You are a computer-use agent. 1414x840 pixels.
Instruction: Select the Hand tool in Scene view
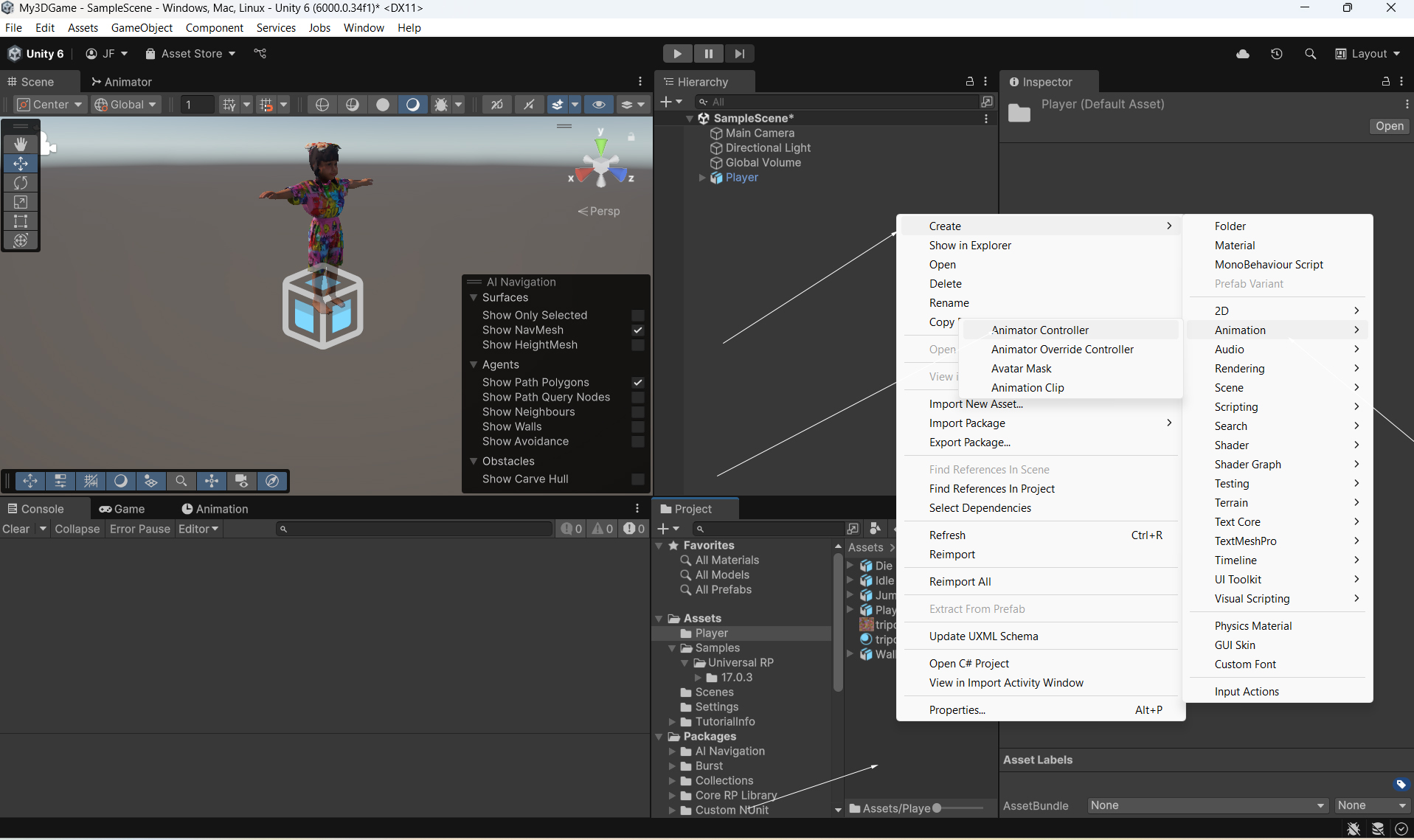pyautogui.click(x=21, y=144)
